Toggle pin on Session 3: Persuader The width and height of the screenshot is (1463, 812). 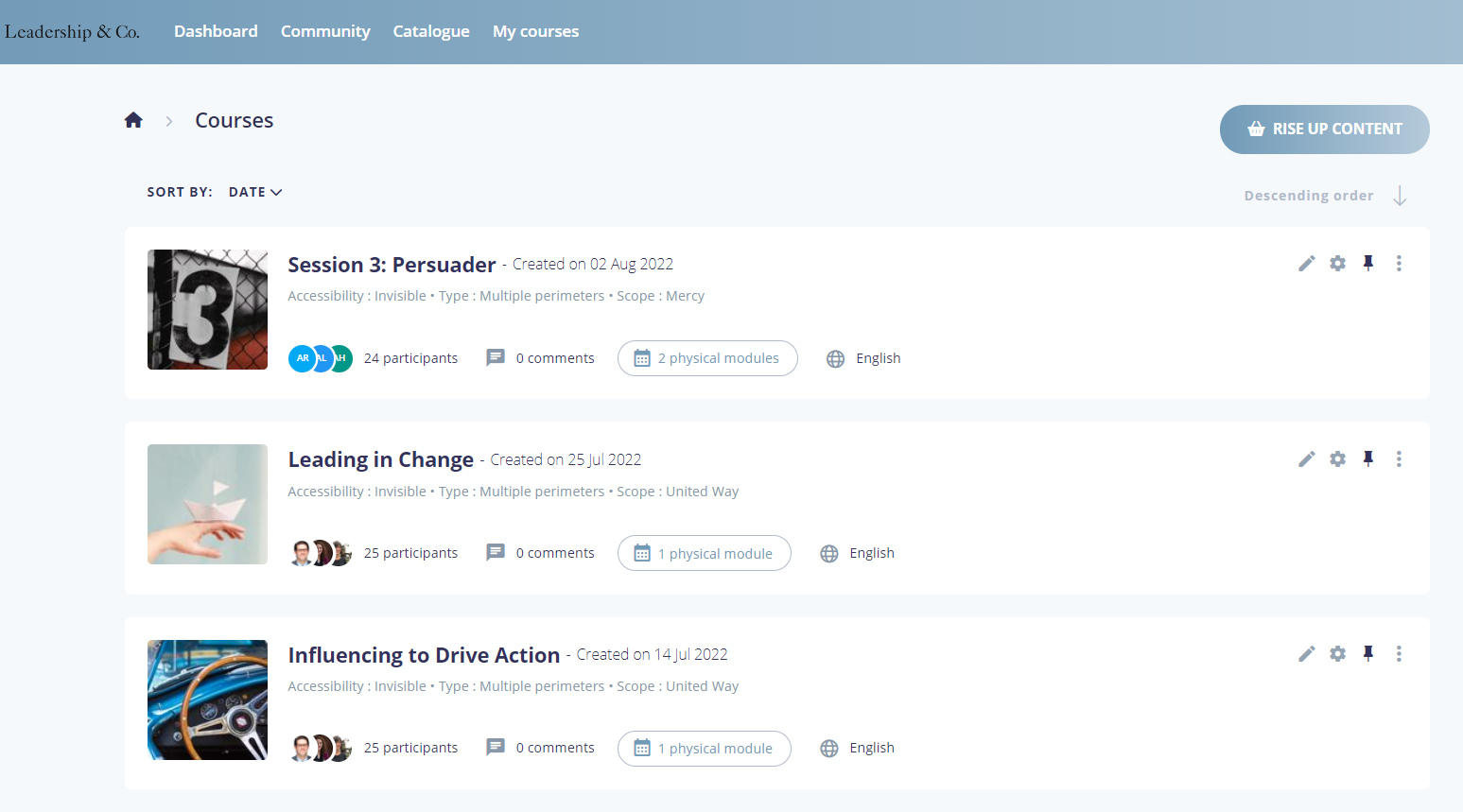tap(1367, 264)
